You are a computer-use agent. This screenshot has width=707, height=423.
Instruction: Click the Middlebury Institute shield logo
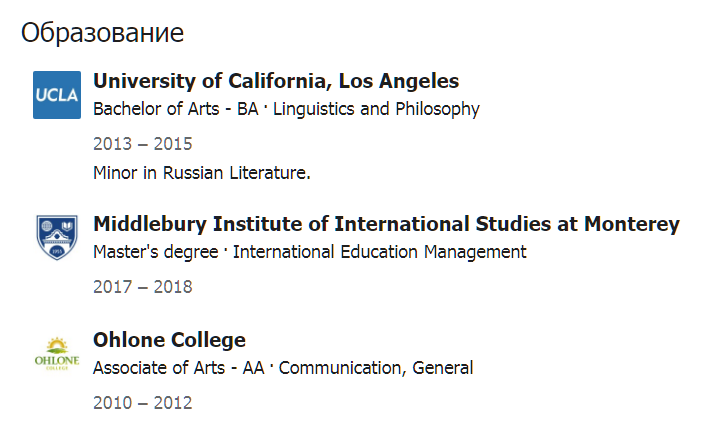click(57, 238)
